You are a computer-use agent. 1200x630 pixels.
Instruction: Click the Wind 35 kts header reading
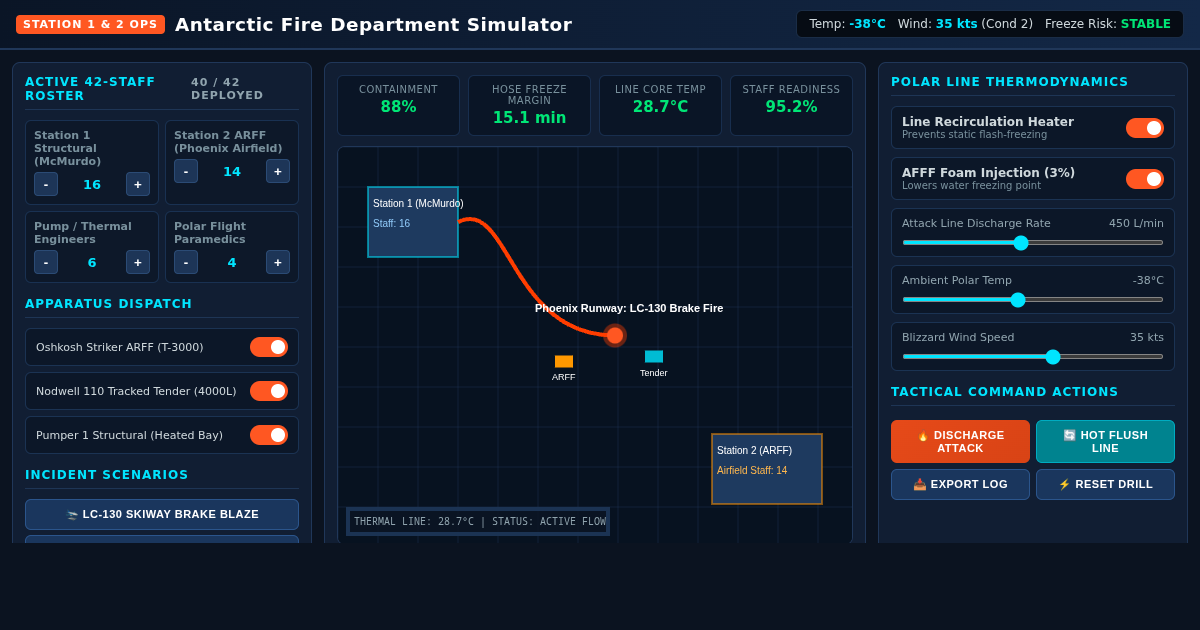pos(965,24)
